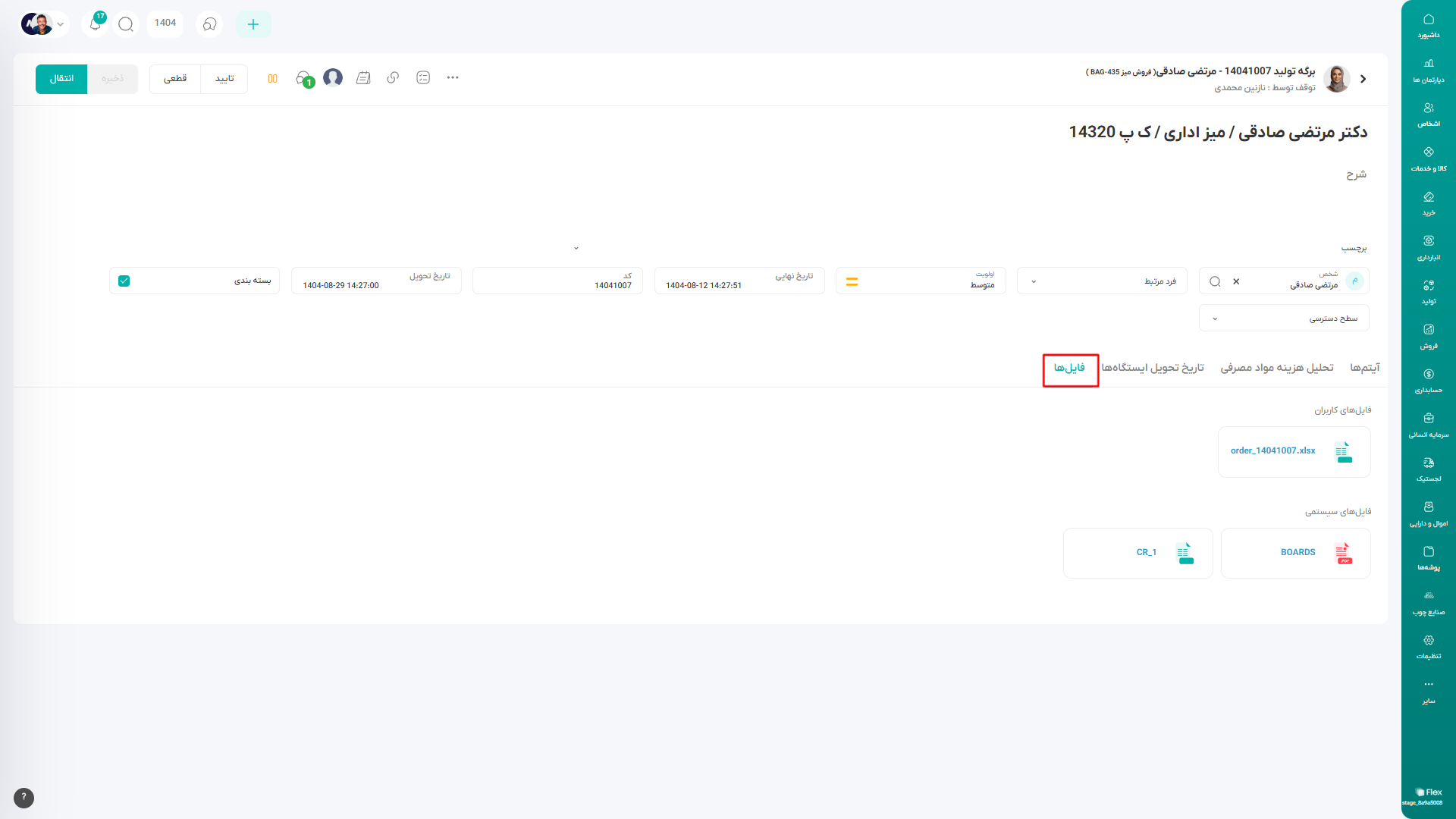Open order_14041007.xlsx file

tap(1272, 451)
